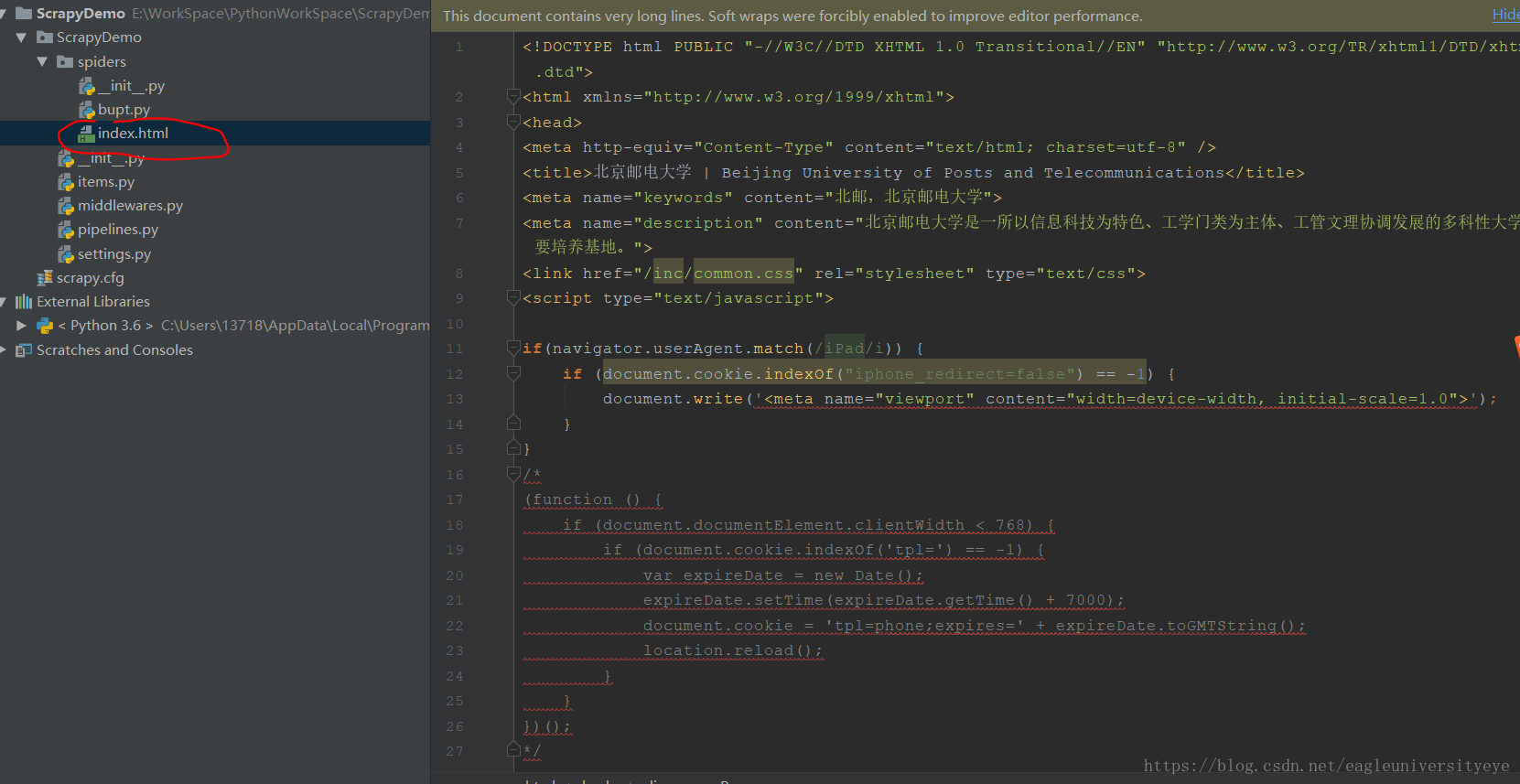Viewport: 1520px width, 784px height.
Task: Click the middlewares.py file icon
Action: pos(66,206)
